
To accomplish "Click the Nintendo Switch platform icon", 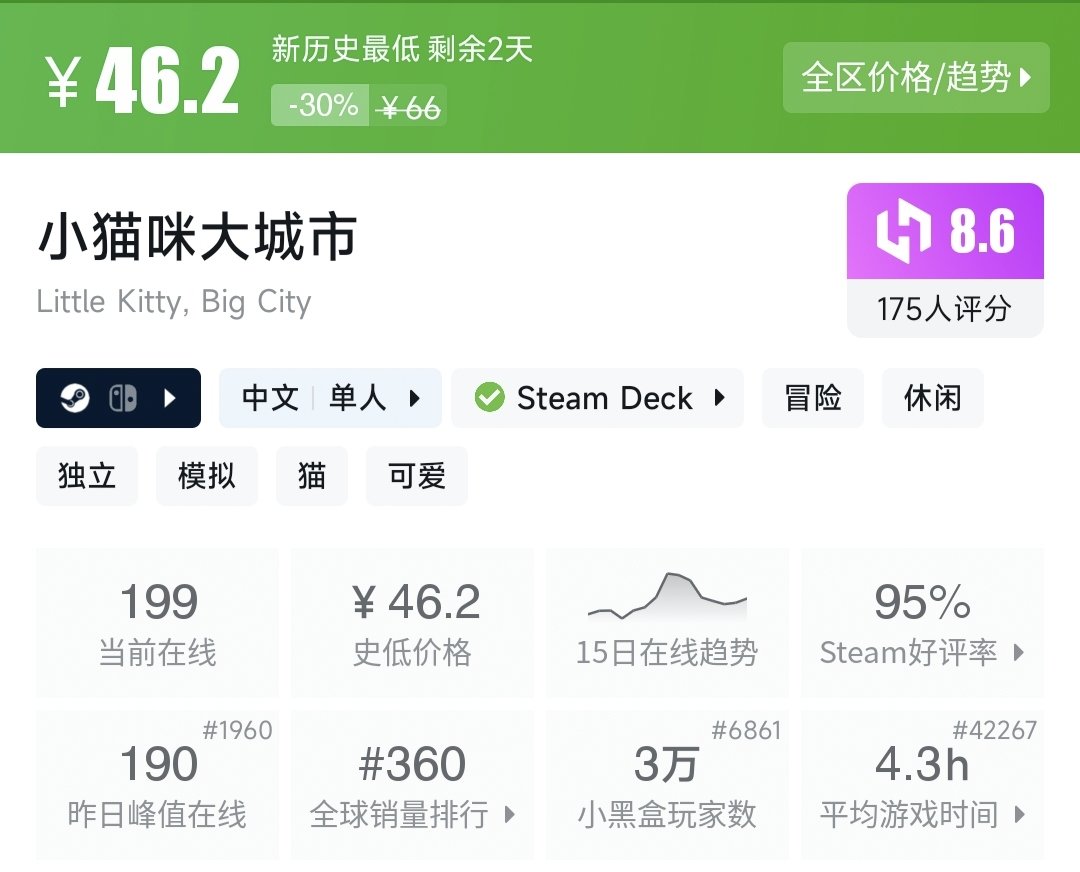I will [x=123, y=398].
